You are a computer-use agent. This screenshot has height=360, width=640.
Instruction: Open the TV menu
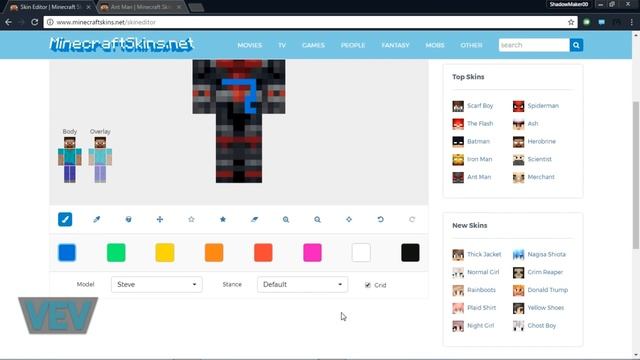click(x=282, y=45)
